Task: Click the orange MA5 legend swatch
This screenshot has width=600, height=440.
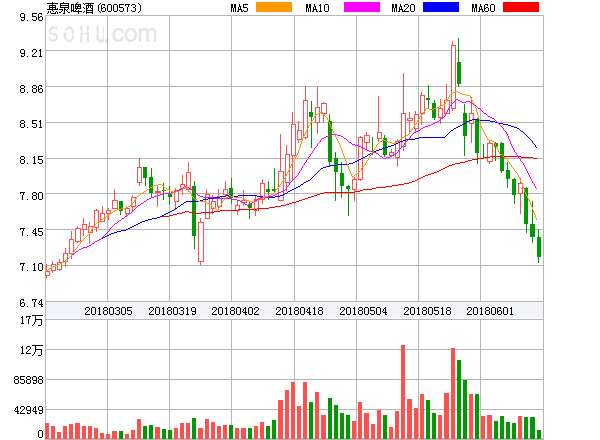Action: (x=274, y=7)
